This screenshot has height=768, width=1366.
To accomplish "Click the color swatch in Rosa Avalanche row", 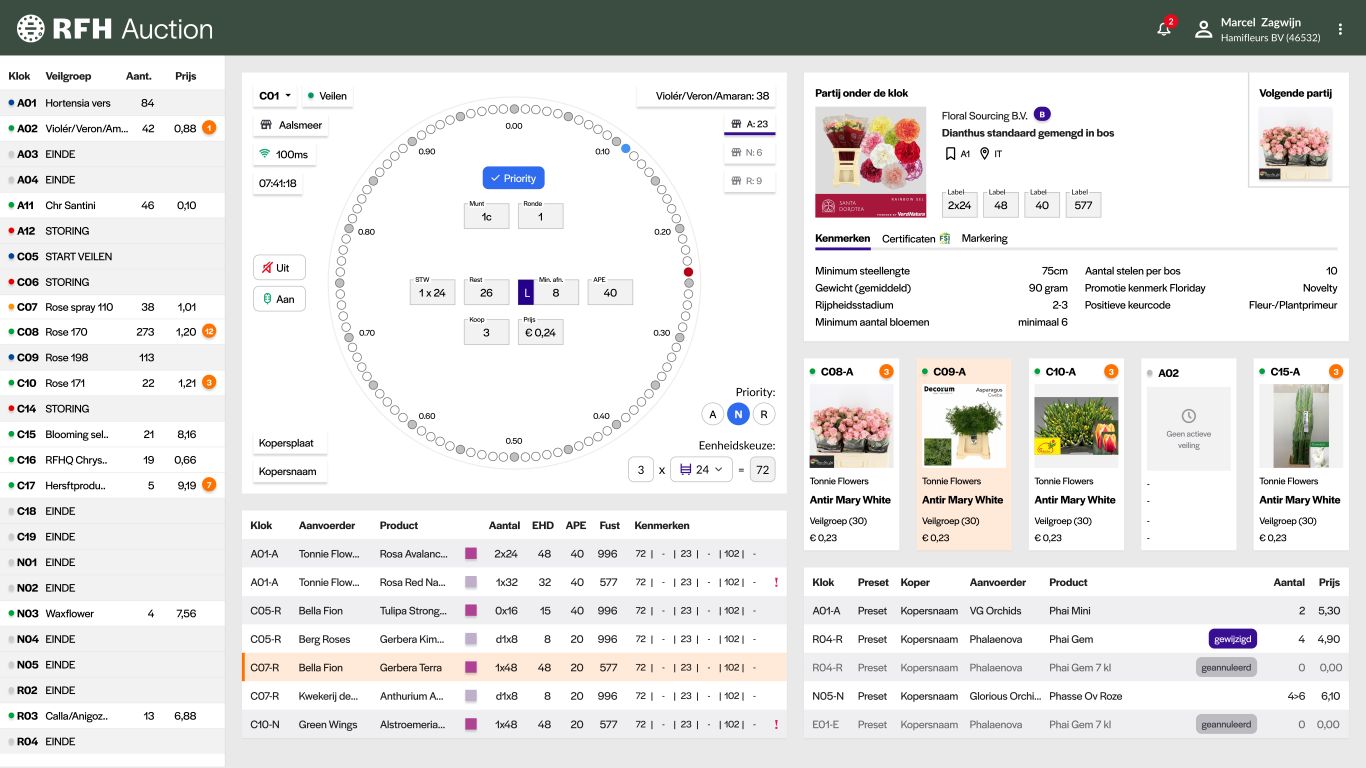I will 471,553.
